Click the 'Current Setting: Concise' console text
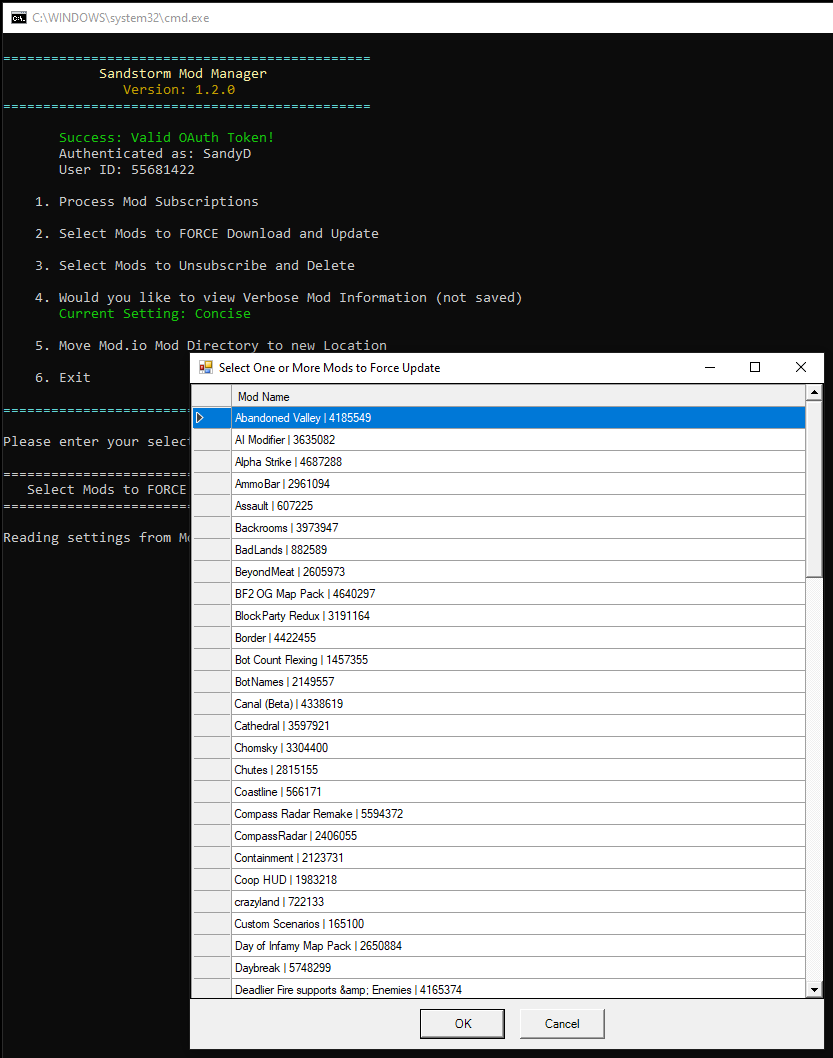 154,314
